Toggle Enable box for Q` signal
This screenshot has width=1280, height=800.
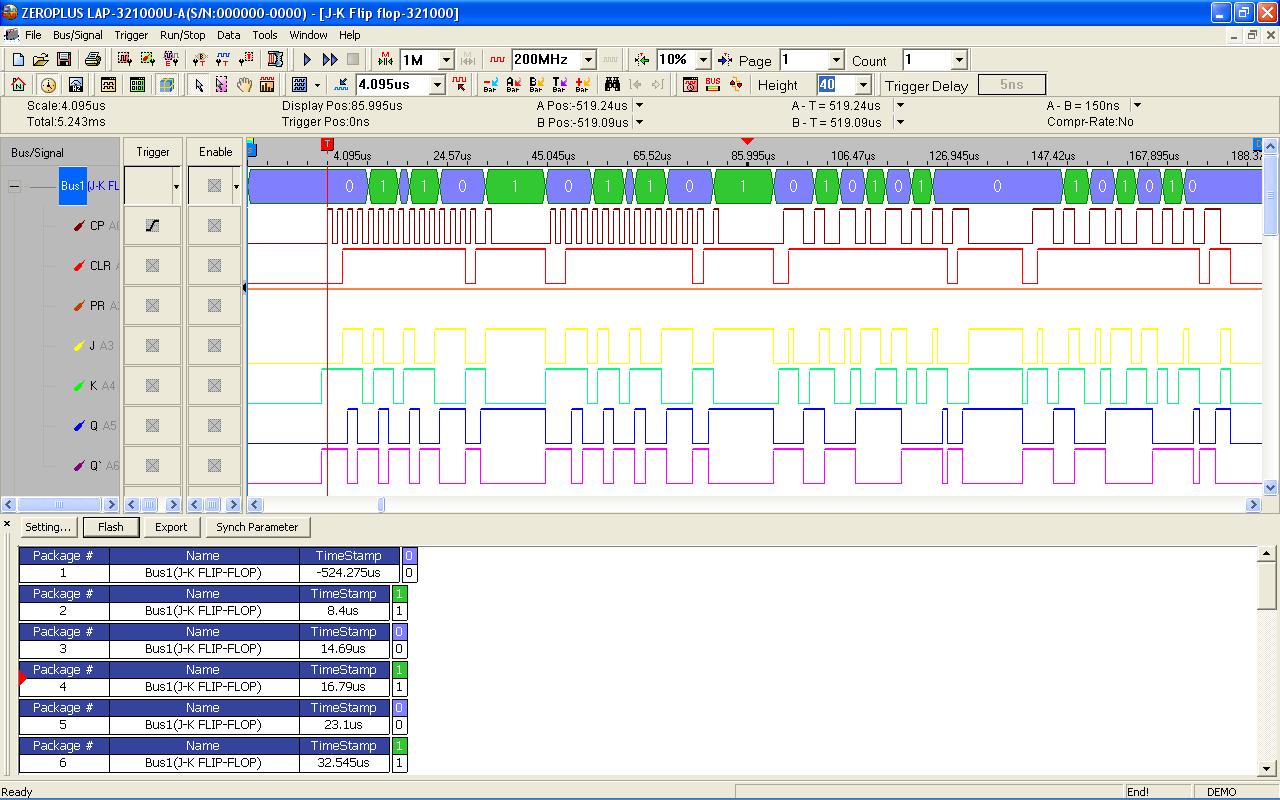pos(214,466)
